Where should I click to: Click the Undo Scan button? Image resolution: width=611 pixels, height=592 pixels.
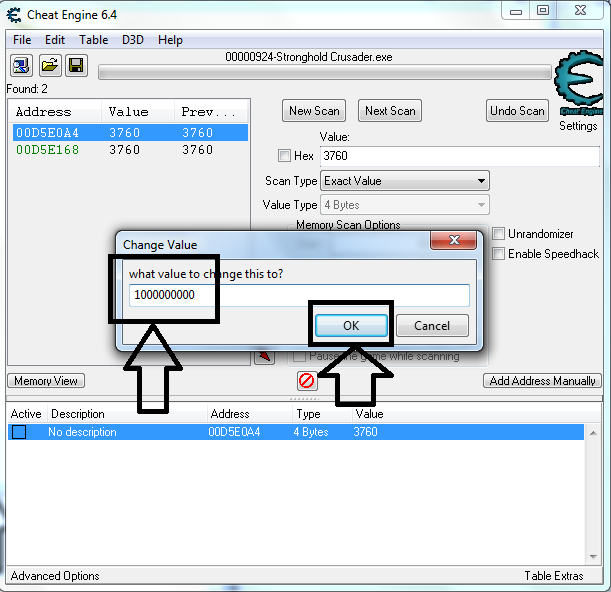(x=517, y=111)
